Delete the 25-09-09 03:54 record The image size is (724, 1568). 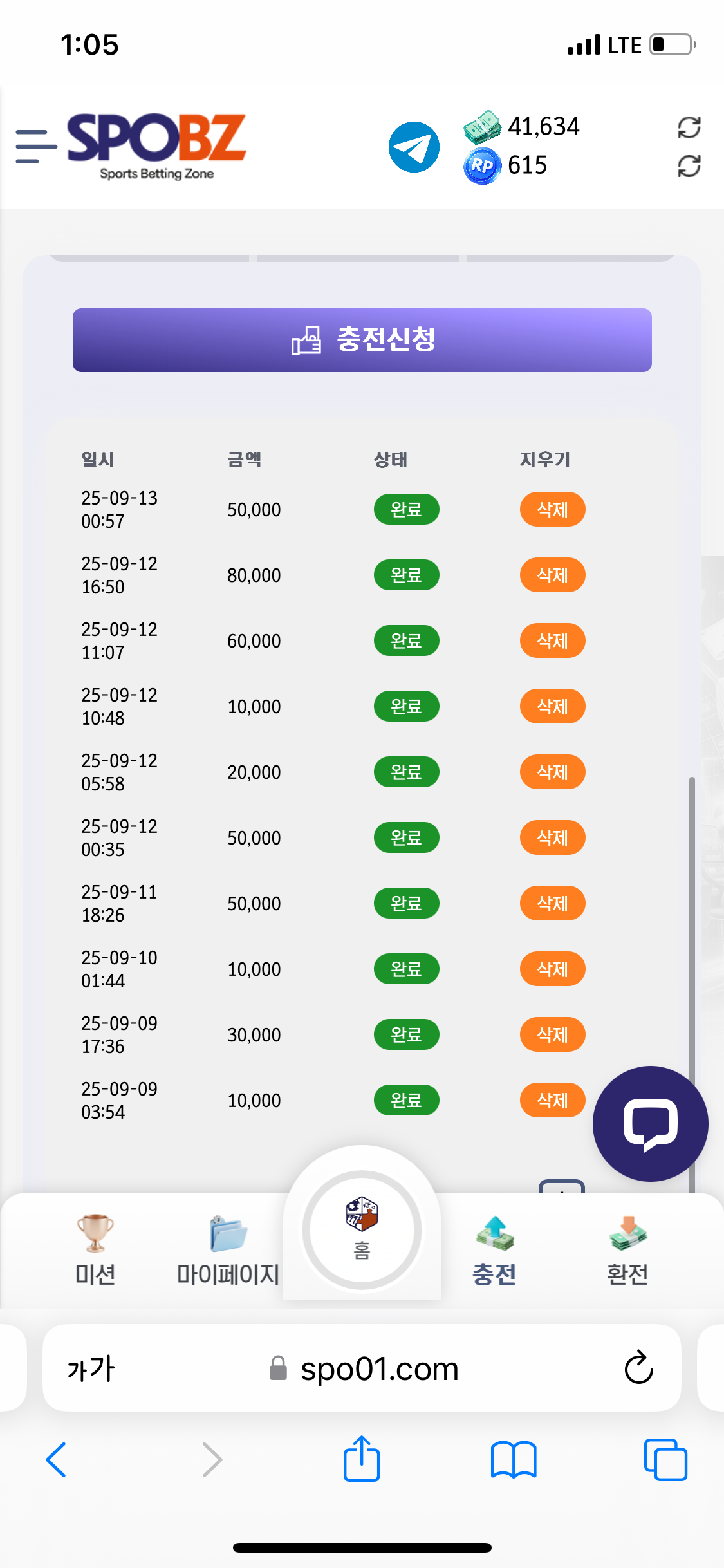552,1100
